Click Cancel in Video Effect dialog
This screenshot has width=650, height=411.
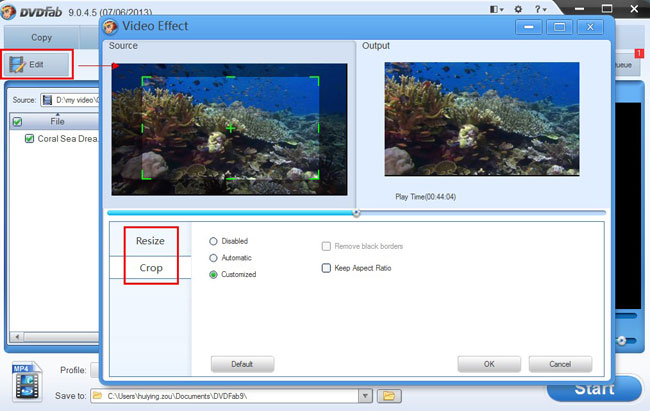pyautogui.click(x=560, y=364)
